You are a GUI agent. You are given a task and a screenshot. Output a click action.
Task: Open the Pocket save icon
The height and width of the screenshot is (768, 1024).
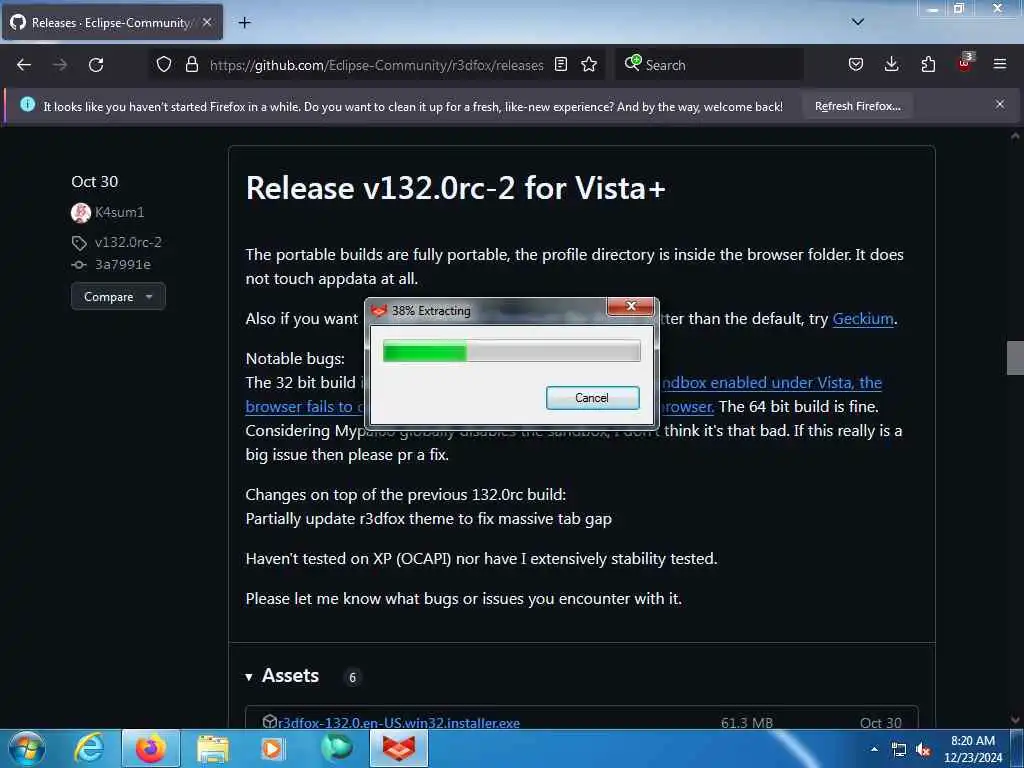[x=856, y=64]
